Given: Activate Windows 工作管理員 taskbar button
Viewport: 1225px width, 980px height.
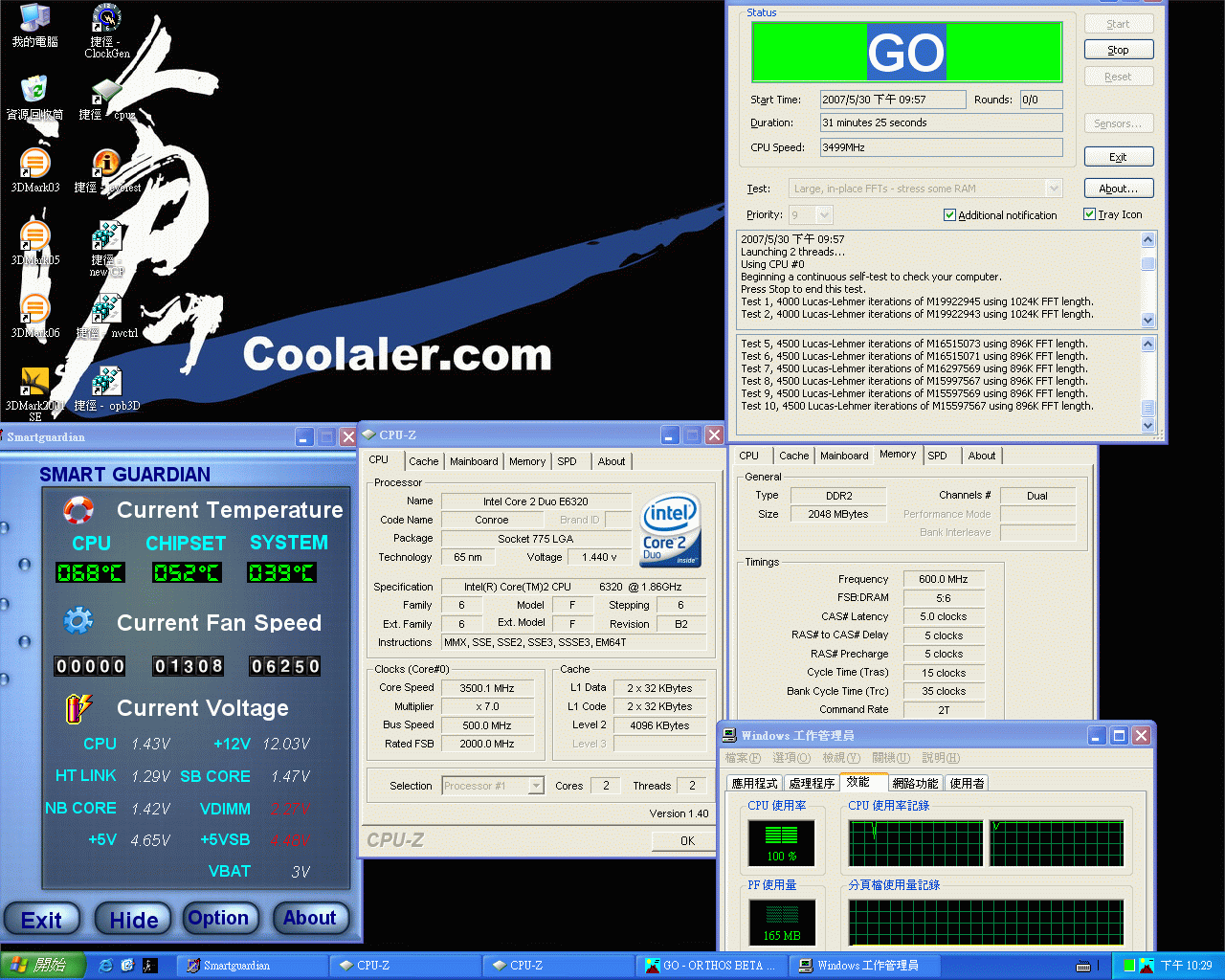Looking at the screenshot, I should pos(867,966).
